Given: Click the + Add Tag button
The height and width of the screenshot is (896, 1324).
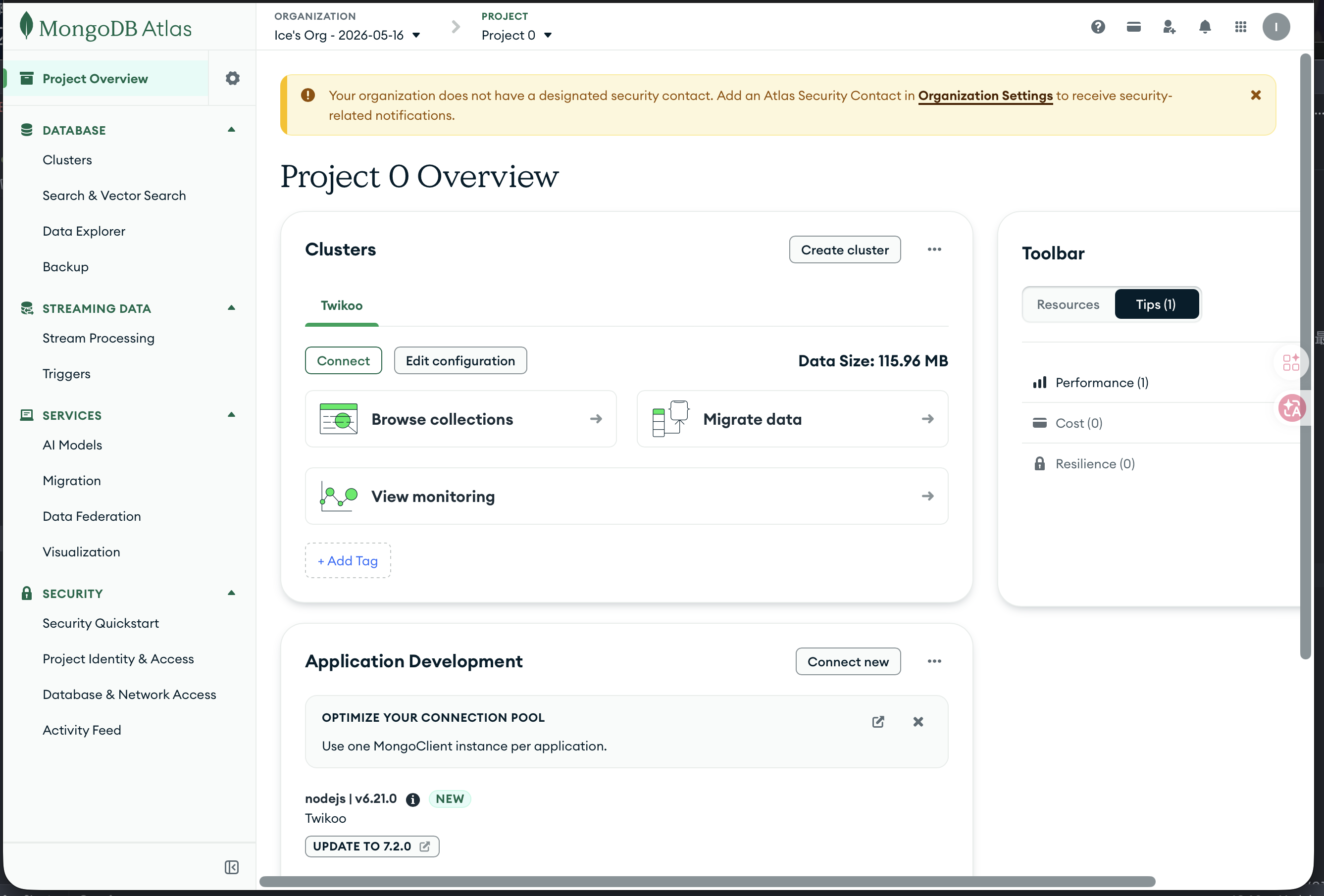Looking at the screenshot, I should (x=348, y=560).
